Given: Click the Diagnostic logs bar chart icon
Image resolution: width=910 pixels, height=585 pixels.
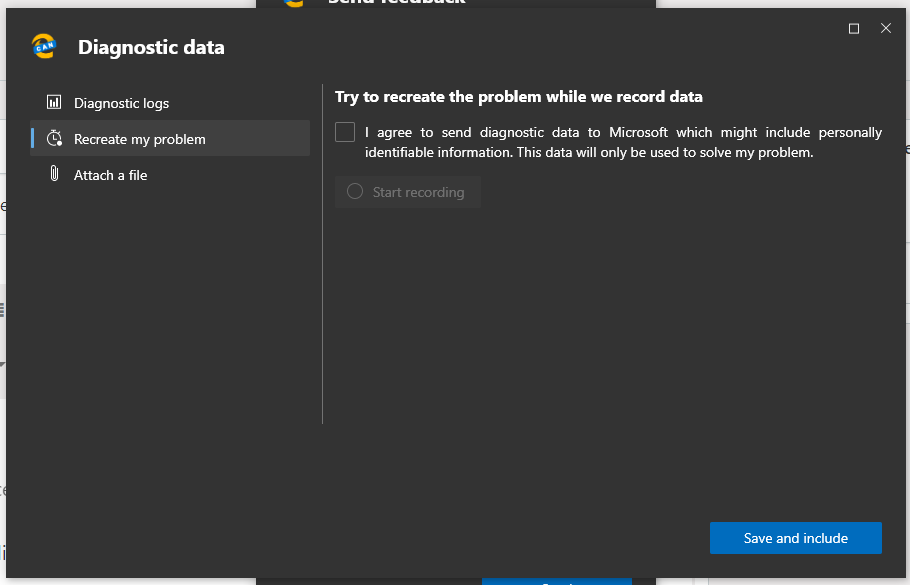Looking at the screenshot, I should [54, 103].
